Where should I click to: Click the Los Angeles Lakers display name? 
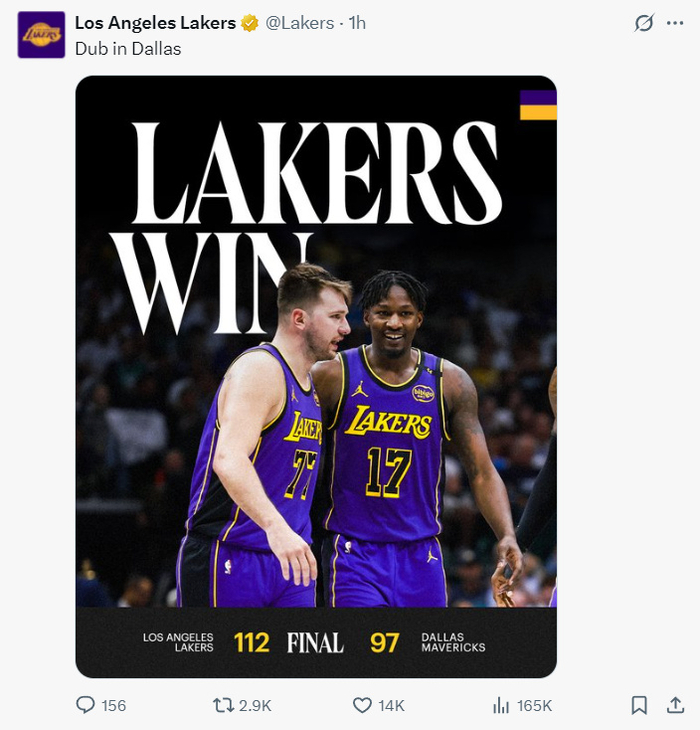point(155,23)
